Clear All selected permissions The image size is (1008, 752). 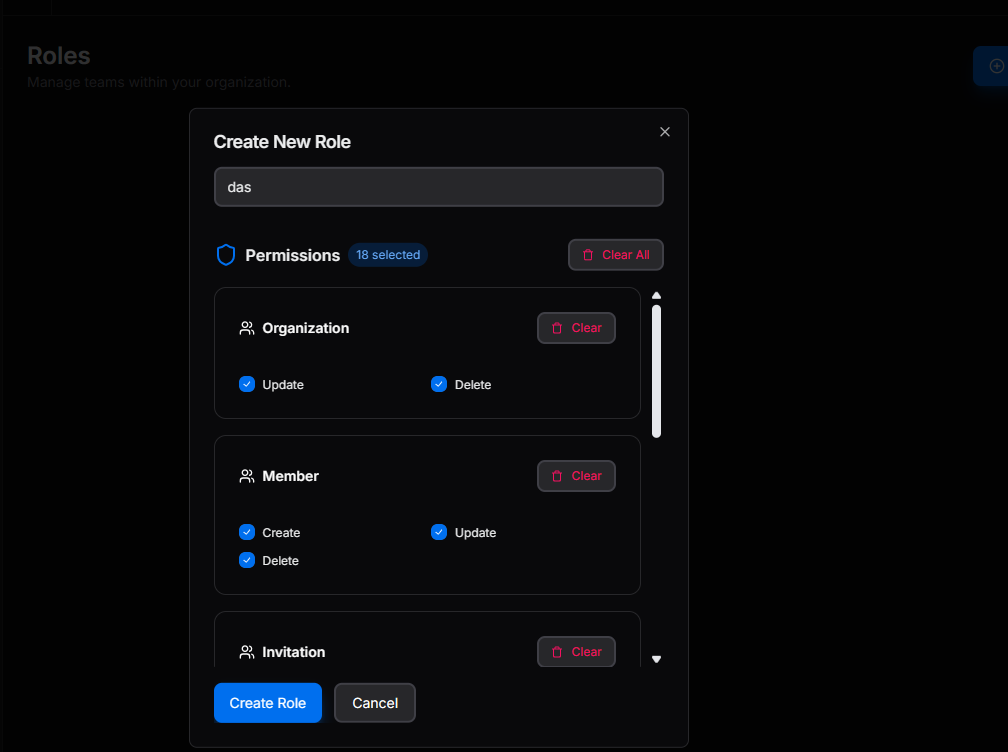(616, 254)
